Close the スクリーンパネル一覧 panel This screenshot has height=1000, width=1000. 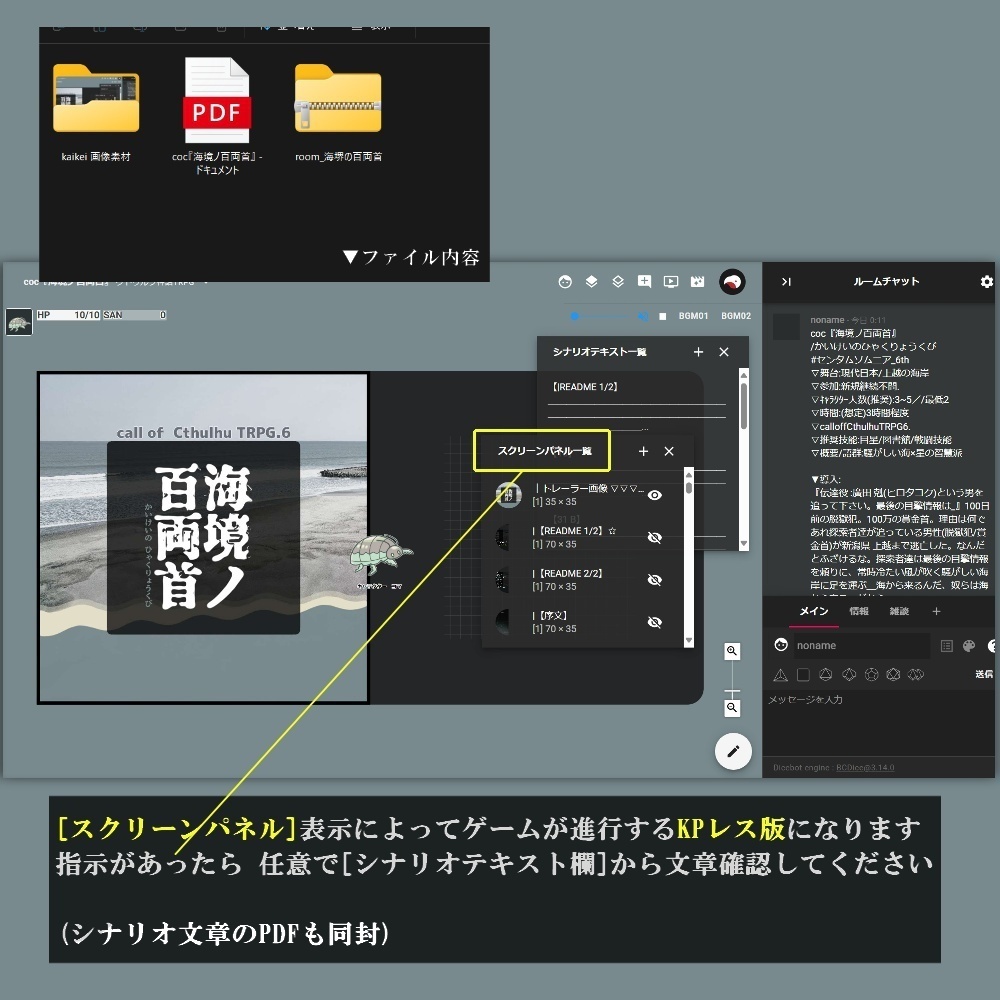[669, 452]
